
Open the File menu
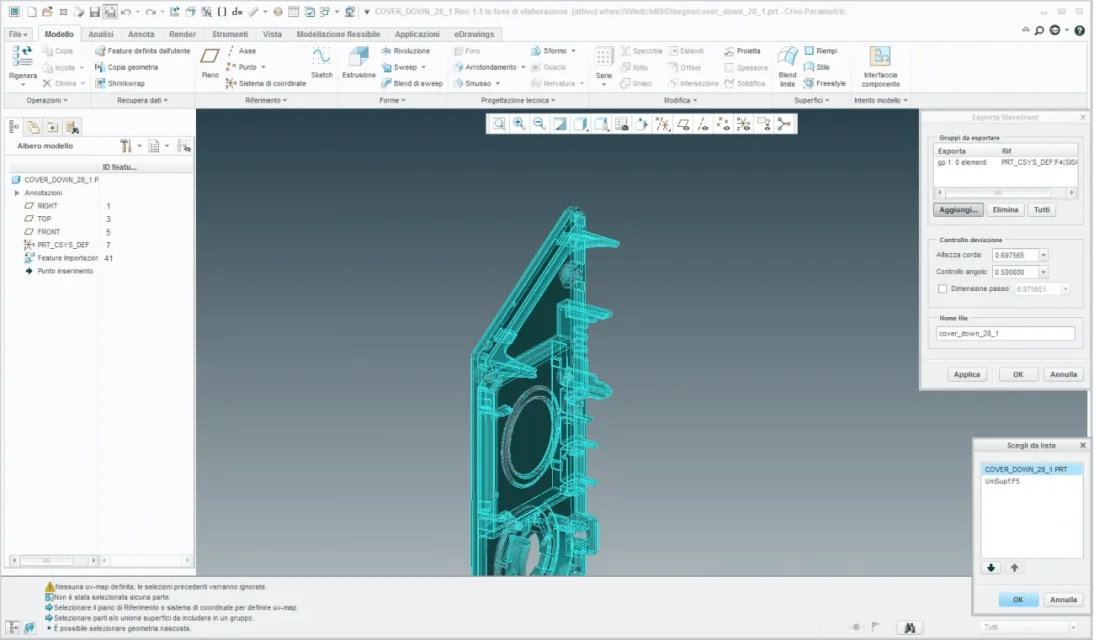[17, 34]
